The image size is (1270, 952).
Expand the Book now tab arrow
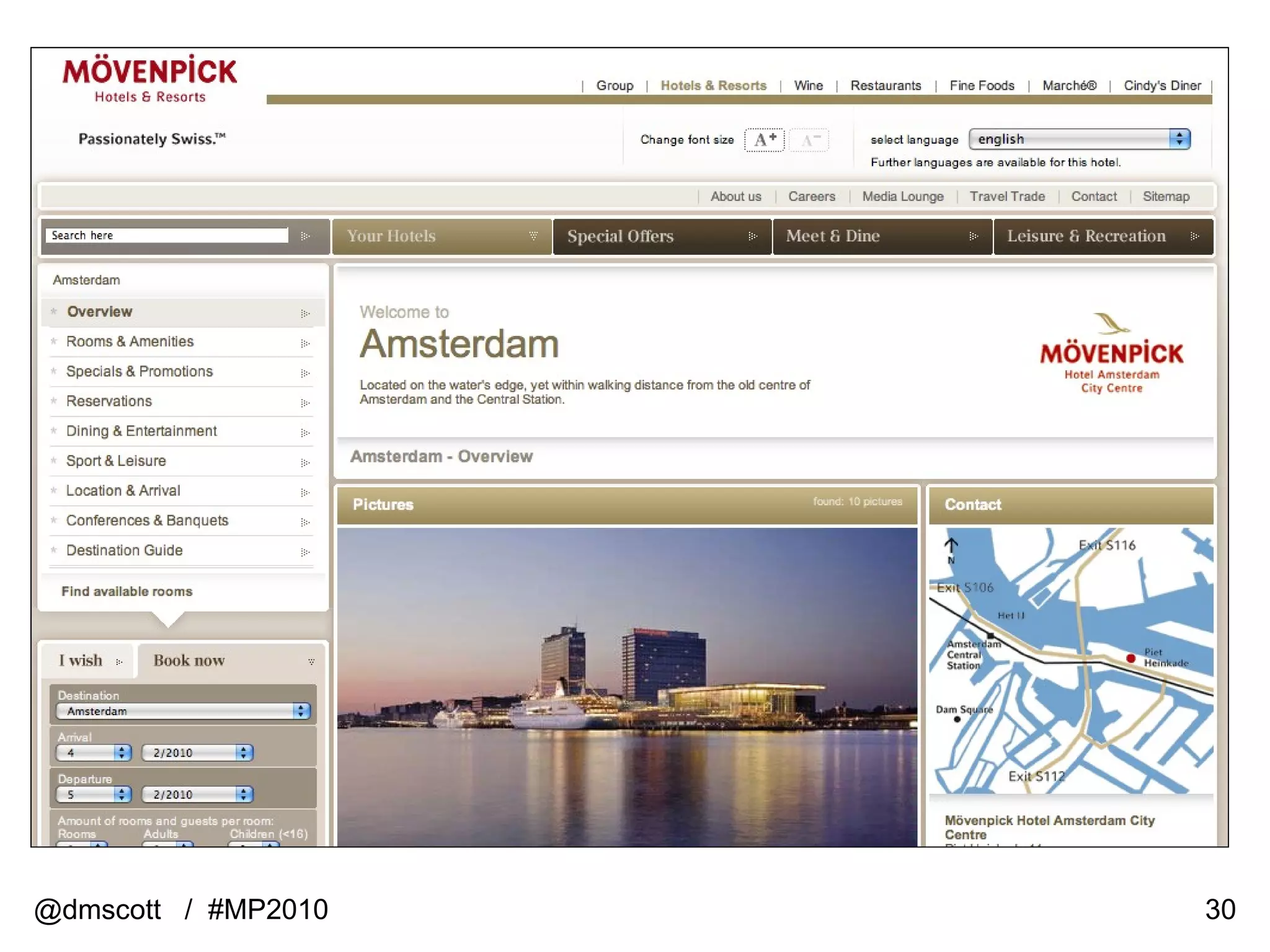[311, 662]
